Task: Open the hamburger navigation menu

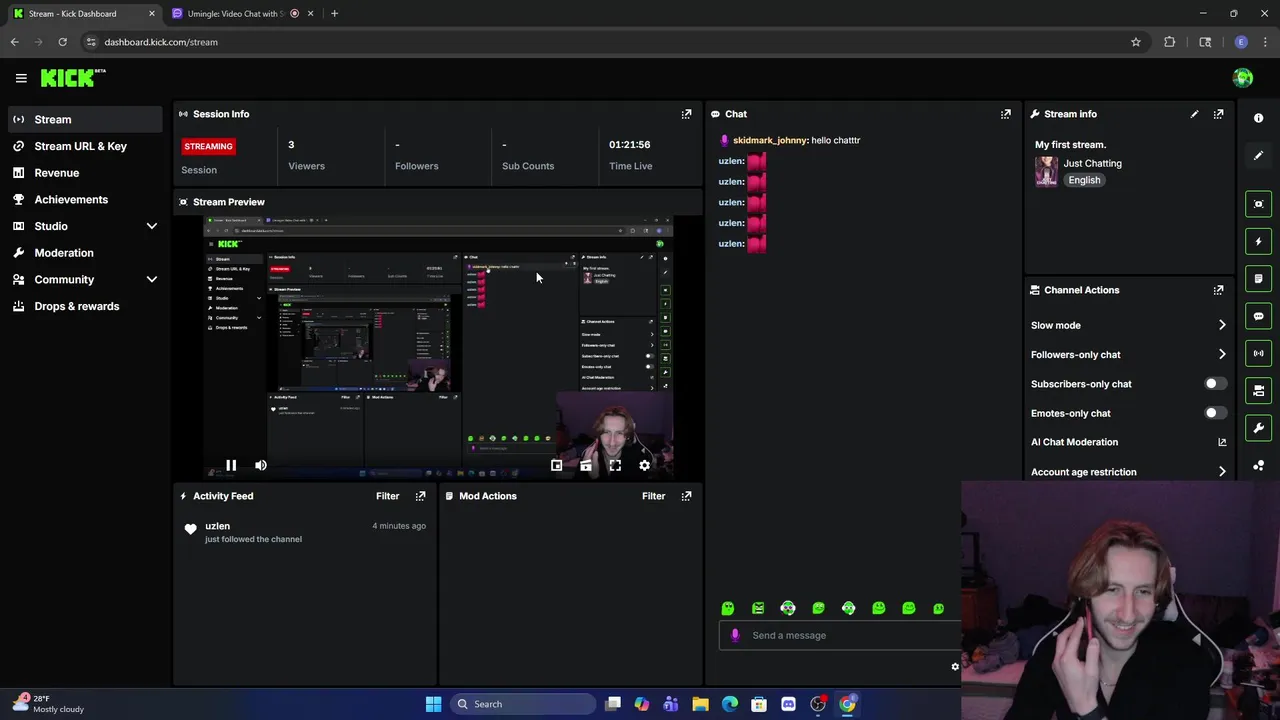Action: click(x=21, y=78)
